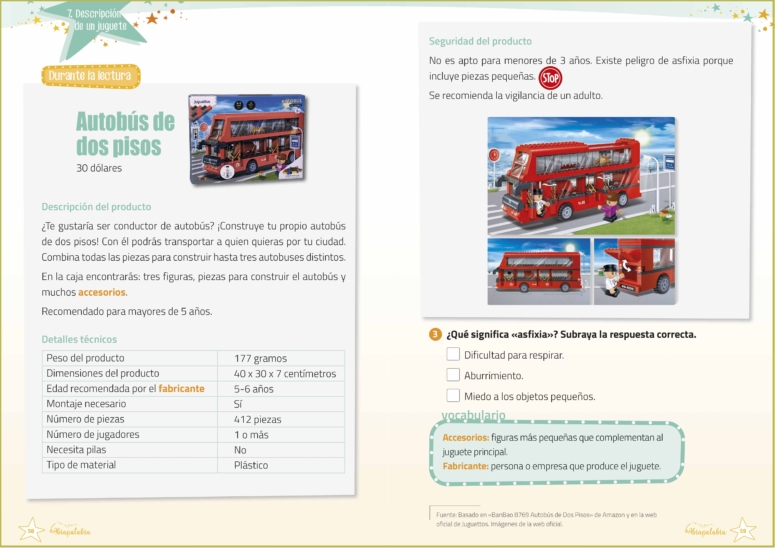Click the 'Sí' cell for Montaje necesario

pos(281,404)
